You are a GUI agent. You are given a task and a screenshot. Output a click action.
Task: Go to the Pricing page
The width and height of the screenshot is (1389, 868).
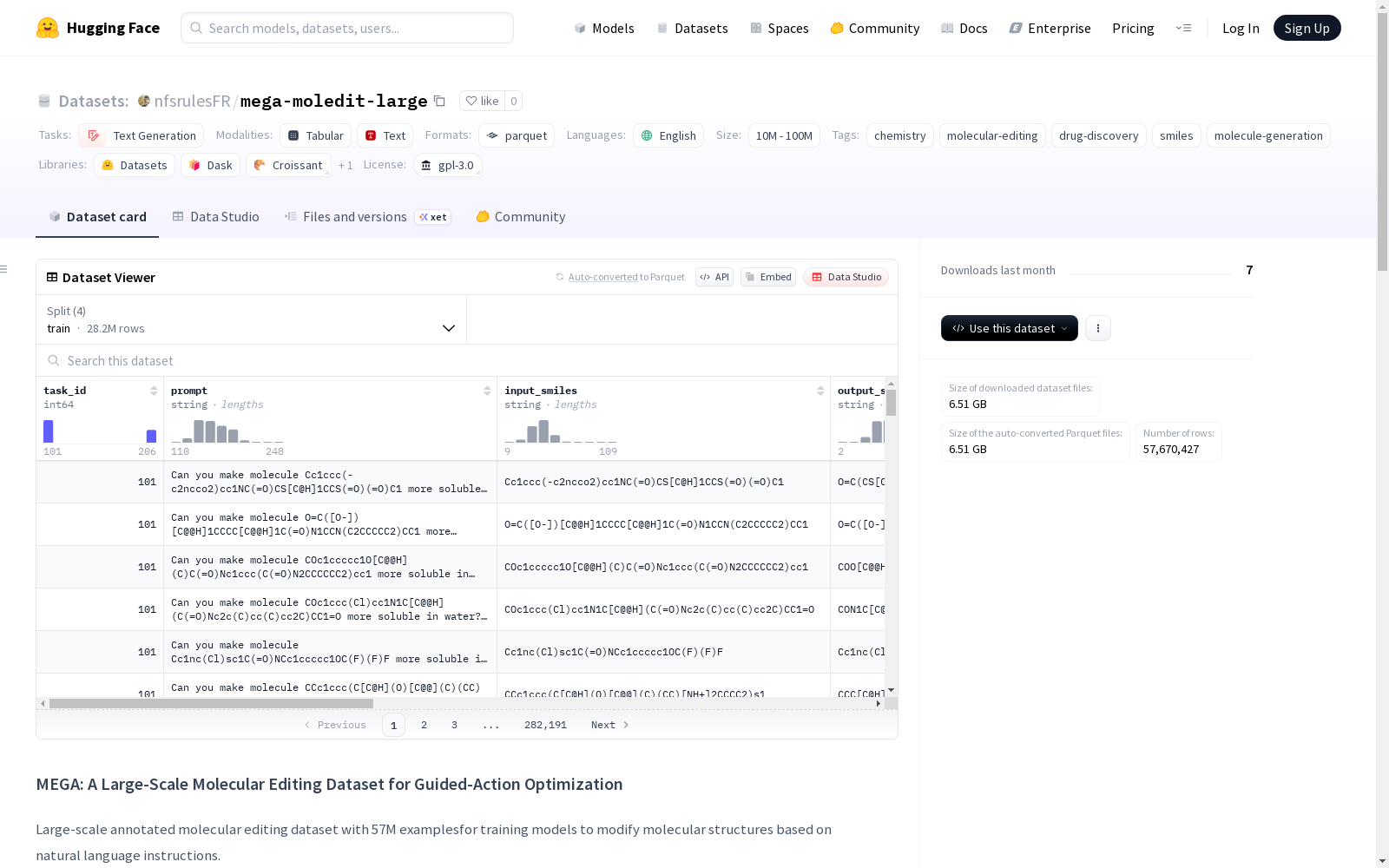1133,28
